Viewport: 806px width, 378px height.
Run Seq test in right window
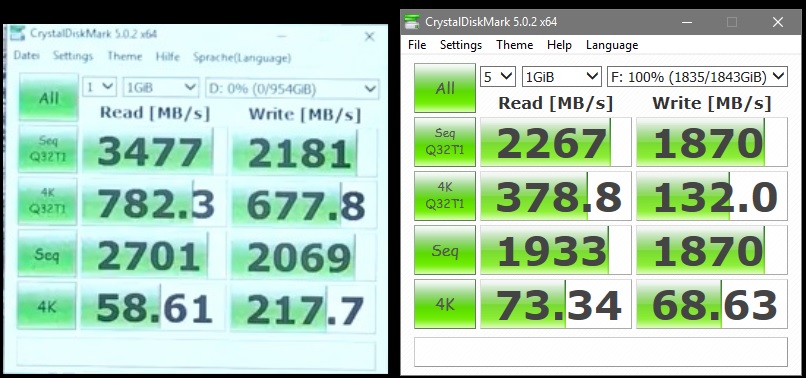(445, 250)
